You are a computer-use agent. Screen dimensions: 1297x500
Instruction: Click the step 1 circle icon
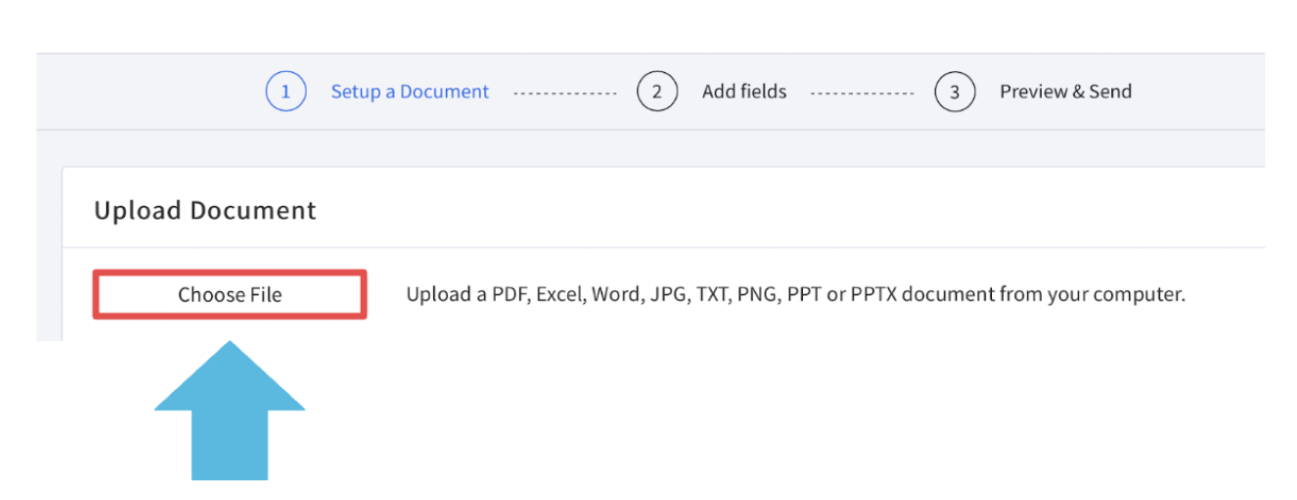(285, 92)
